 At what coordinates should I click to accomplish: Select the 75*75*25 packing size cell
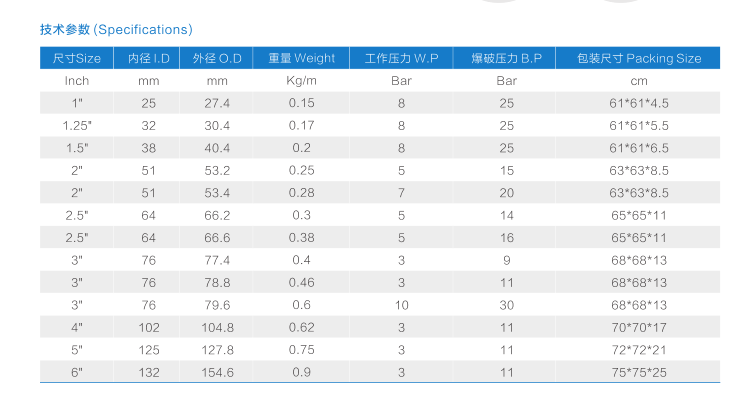(638, 372)
